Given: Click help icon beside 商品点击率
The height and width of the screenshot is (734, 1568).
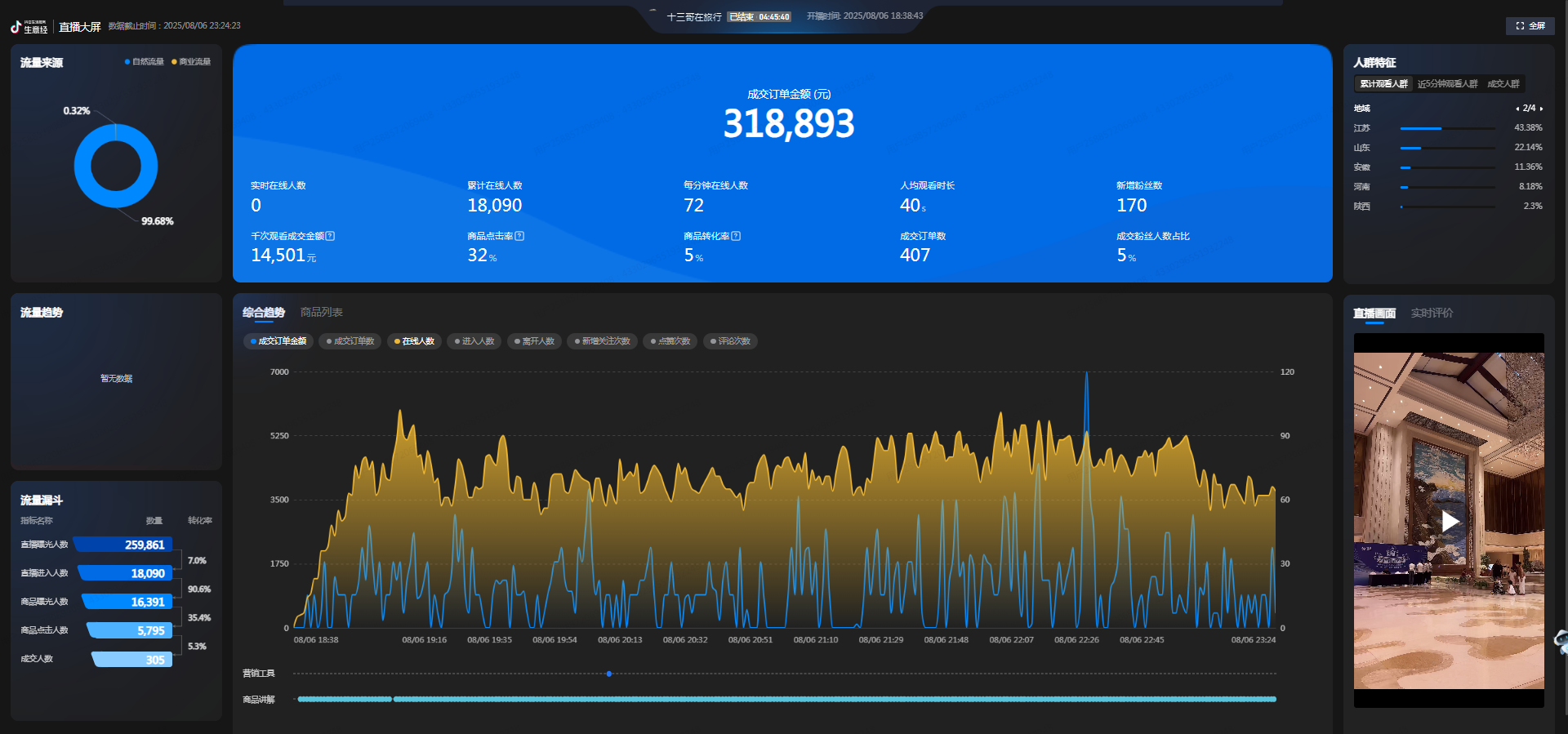Looking at the screenshot, I should [x=519, y=236].
